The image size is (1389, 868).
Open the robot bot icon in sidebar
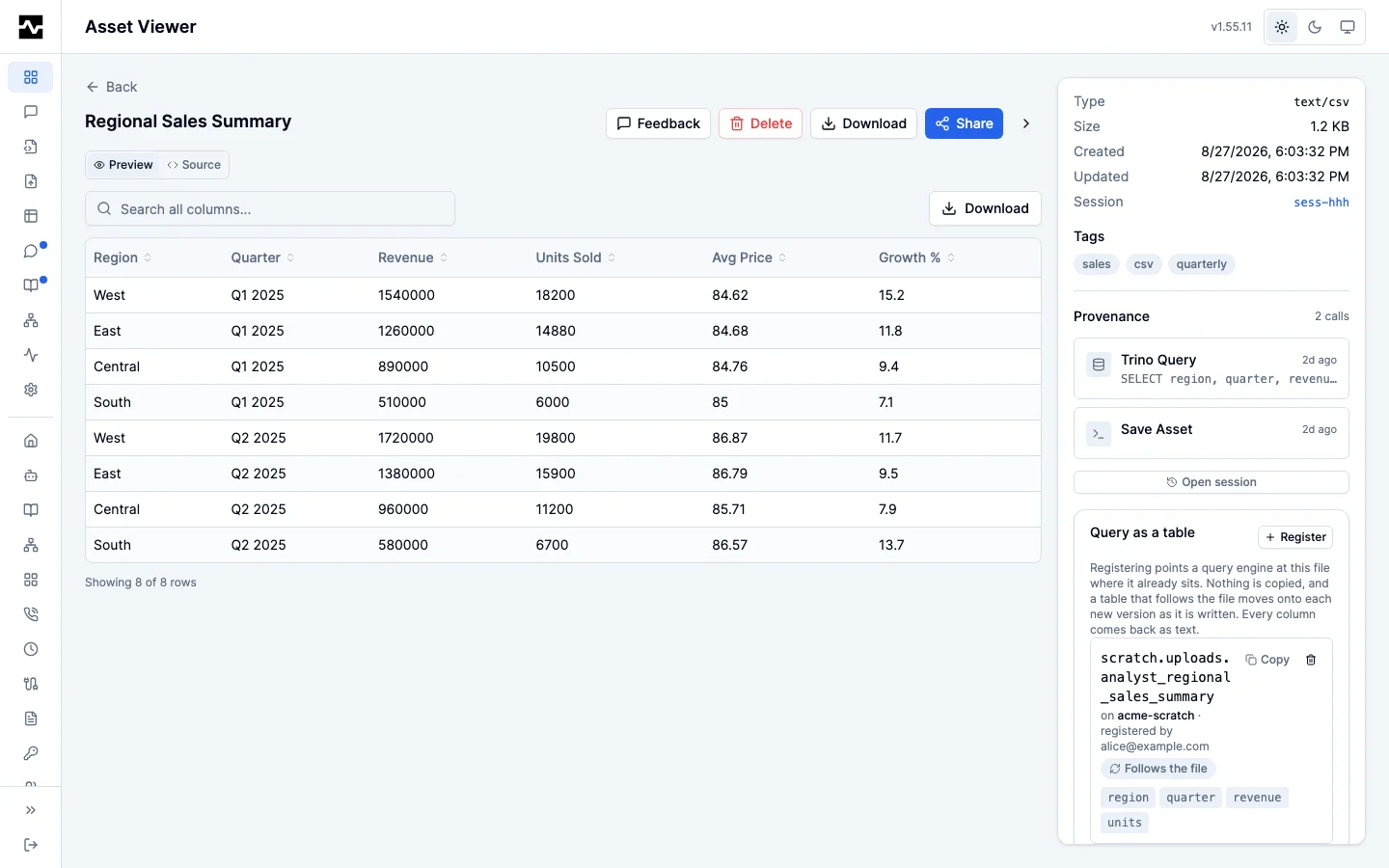point(31,475)
